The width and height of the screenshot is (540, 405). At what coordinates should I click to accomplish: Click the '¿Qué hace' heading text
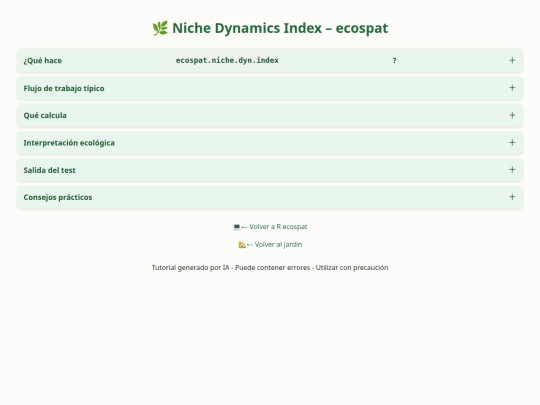pos(43,61)
